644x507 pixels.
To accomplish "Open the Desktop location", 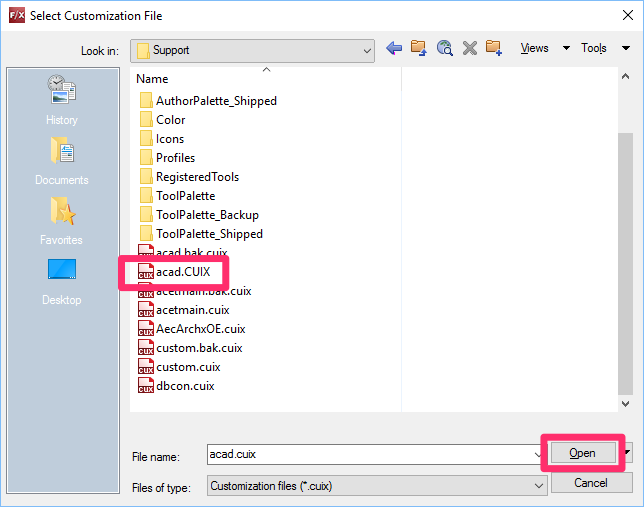I will pos(62,281).
